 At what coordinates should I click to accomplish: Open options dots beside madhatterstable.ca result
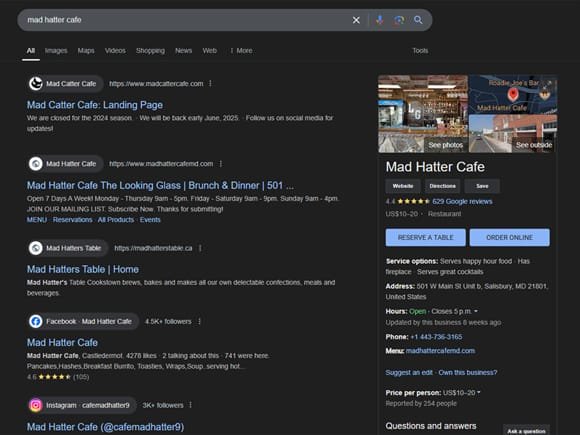[x=200, y=248]
